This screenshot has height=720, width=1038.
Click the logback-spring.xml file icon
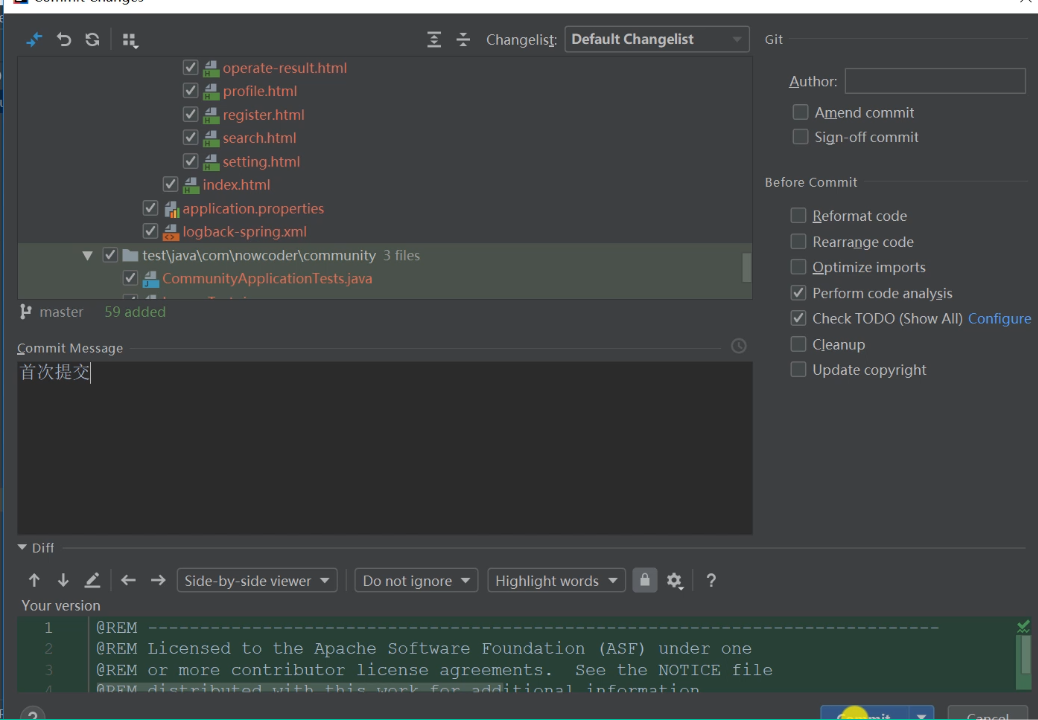(171, 232)
